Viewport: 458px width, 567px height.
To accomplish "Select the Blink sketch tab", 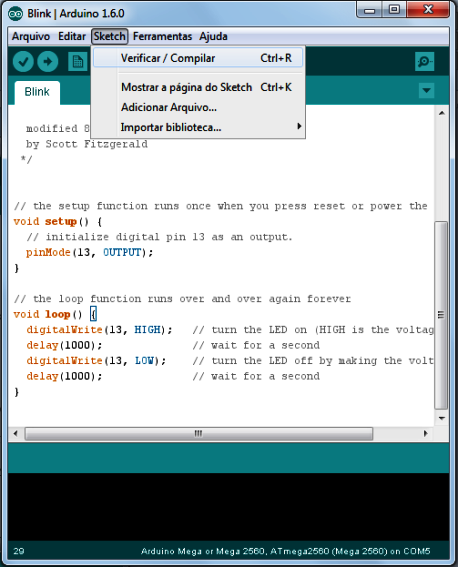I will click(37, 92).
